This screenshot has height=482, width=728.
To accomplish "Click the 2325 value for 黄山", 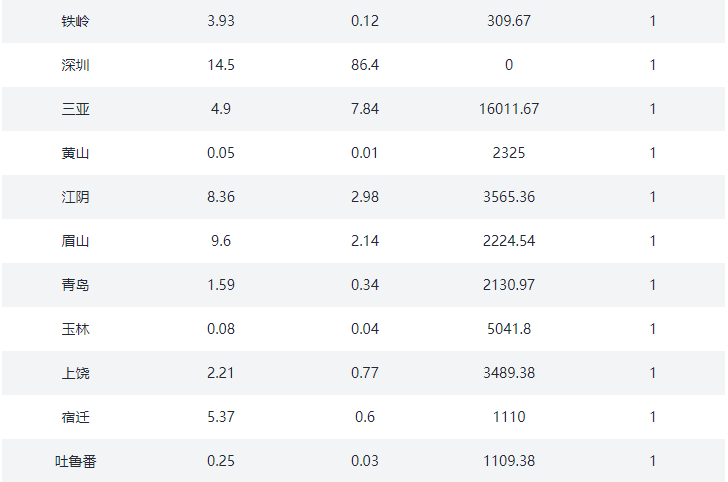I will click(x=509, y=153).
